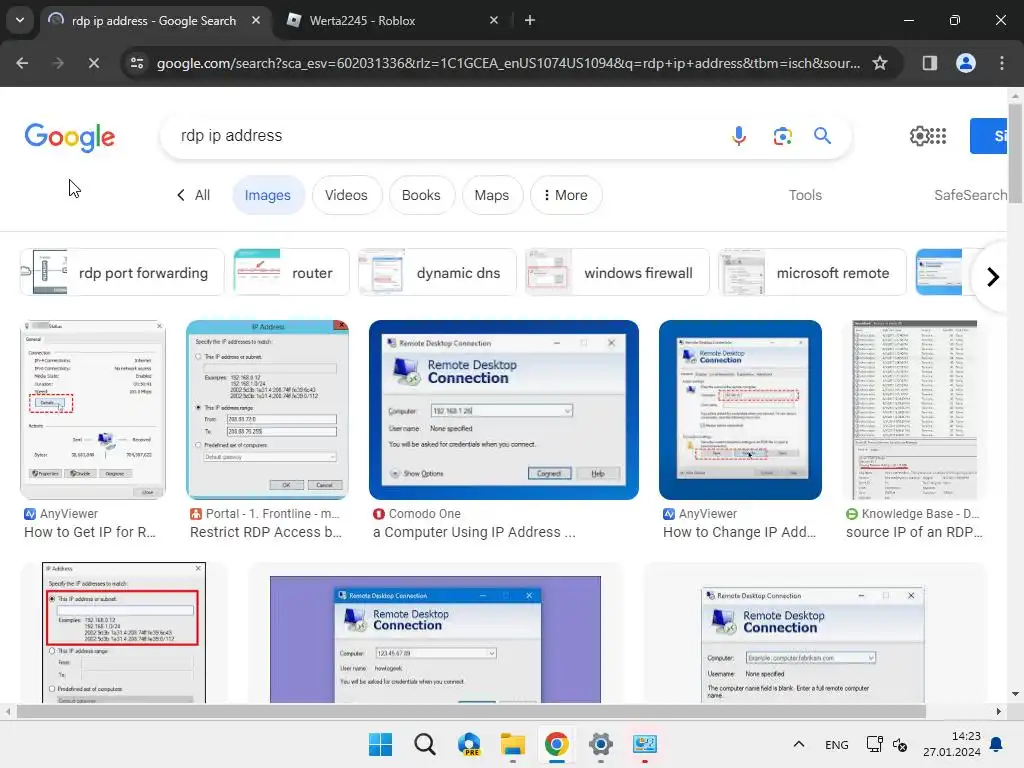
Task: Open the Google apps grid icon
Action: tap(938, 136)
